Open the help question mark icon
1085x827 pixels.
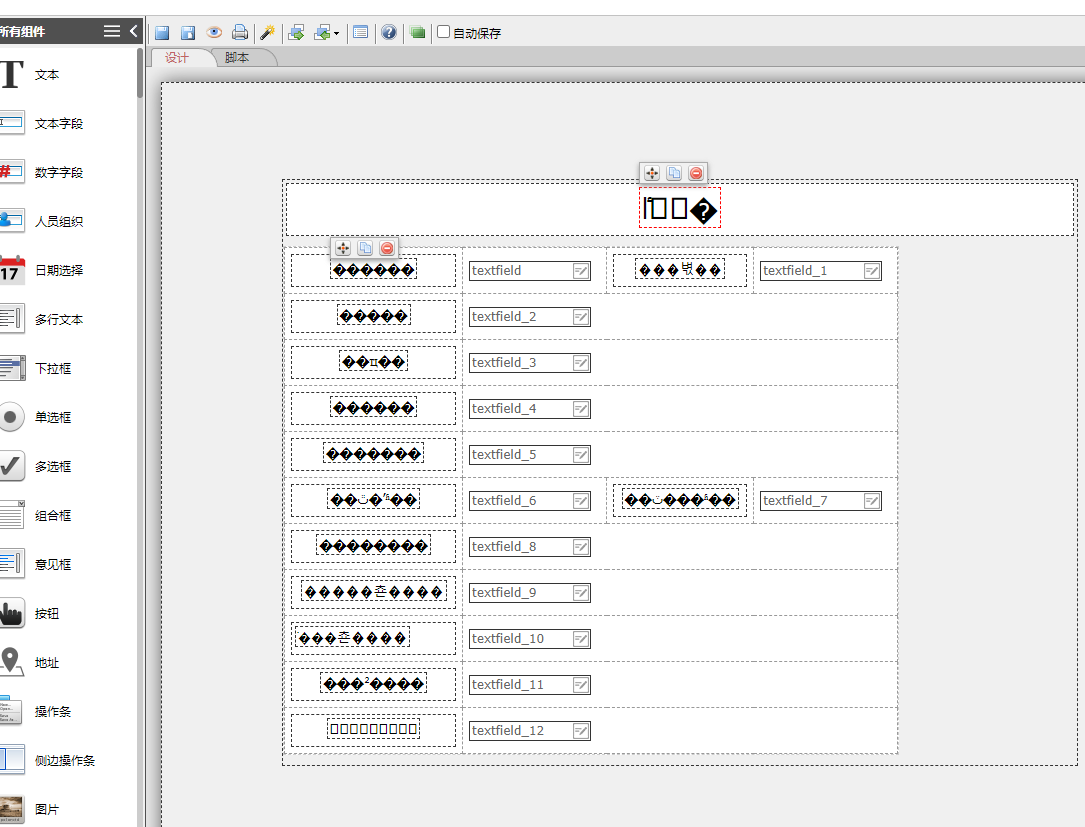point(389,32)
